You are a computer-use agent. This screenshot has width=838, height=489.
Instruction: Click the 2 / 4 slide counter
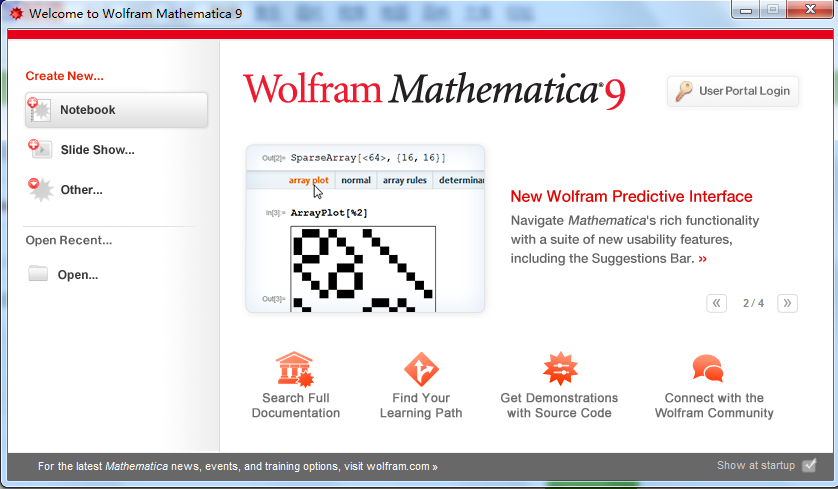coord(753,303)
